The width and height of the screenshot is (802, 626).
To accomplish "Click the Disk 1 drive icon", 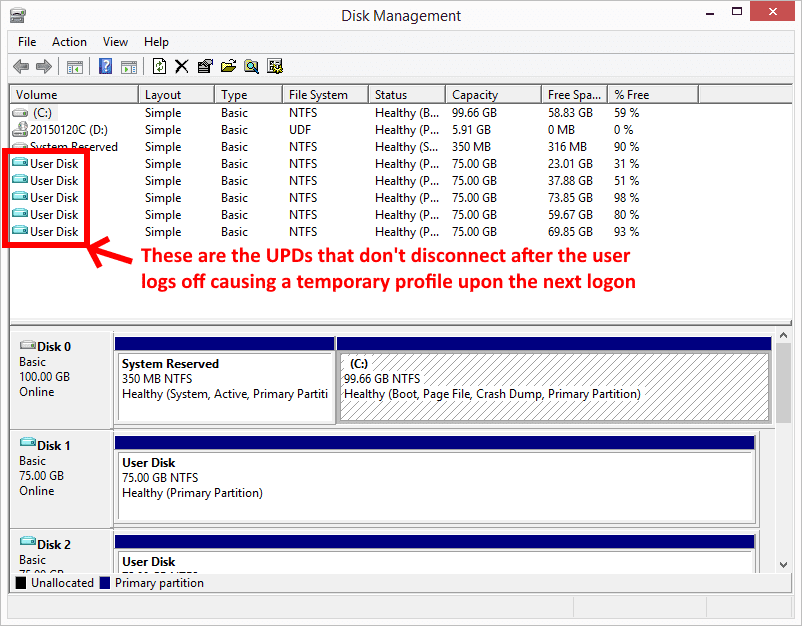I will pyautogui.click(x=28, y=442).
